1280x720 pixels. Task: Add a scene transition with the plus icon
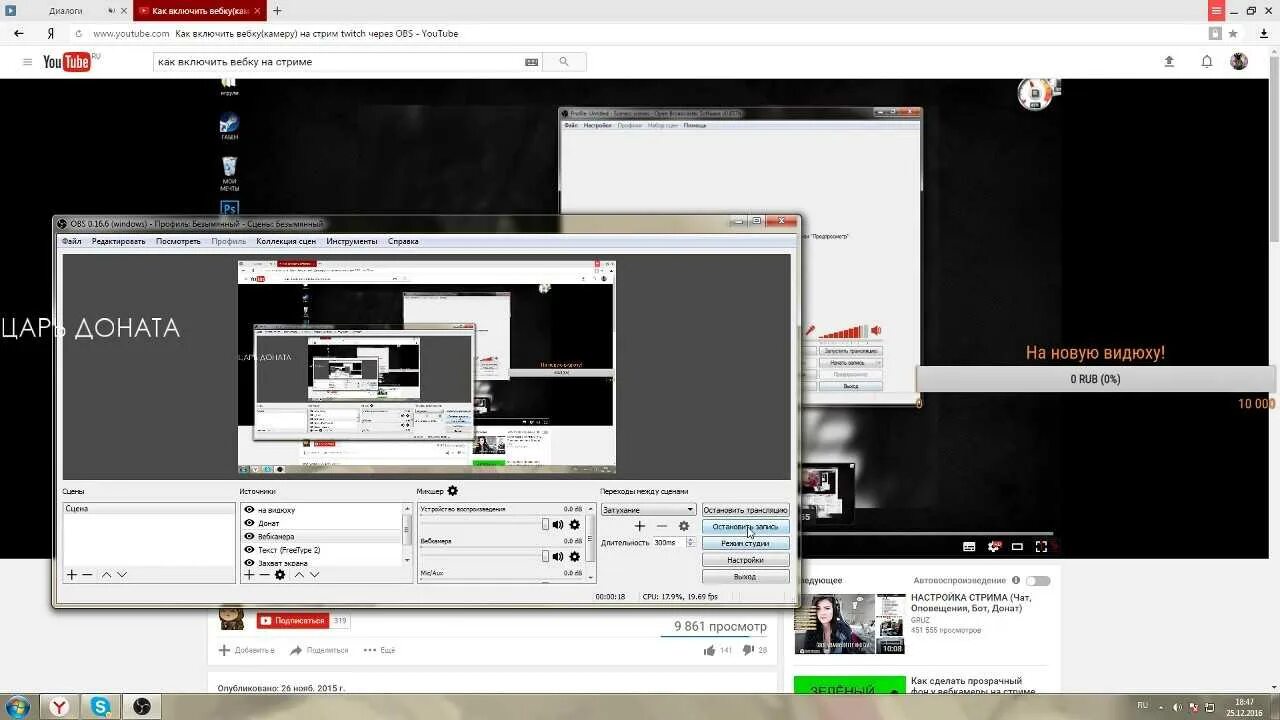pyautogui.click(x=640, y=526)
